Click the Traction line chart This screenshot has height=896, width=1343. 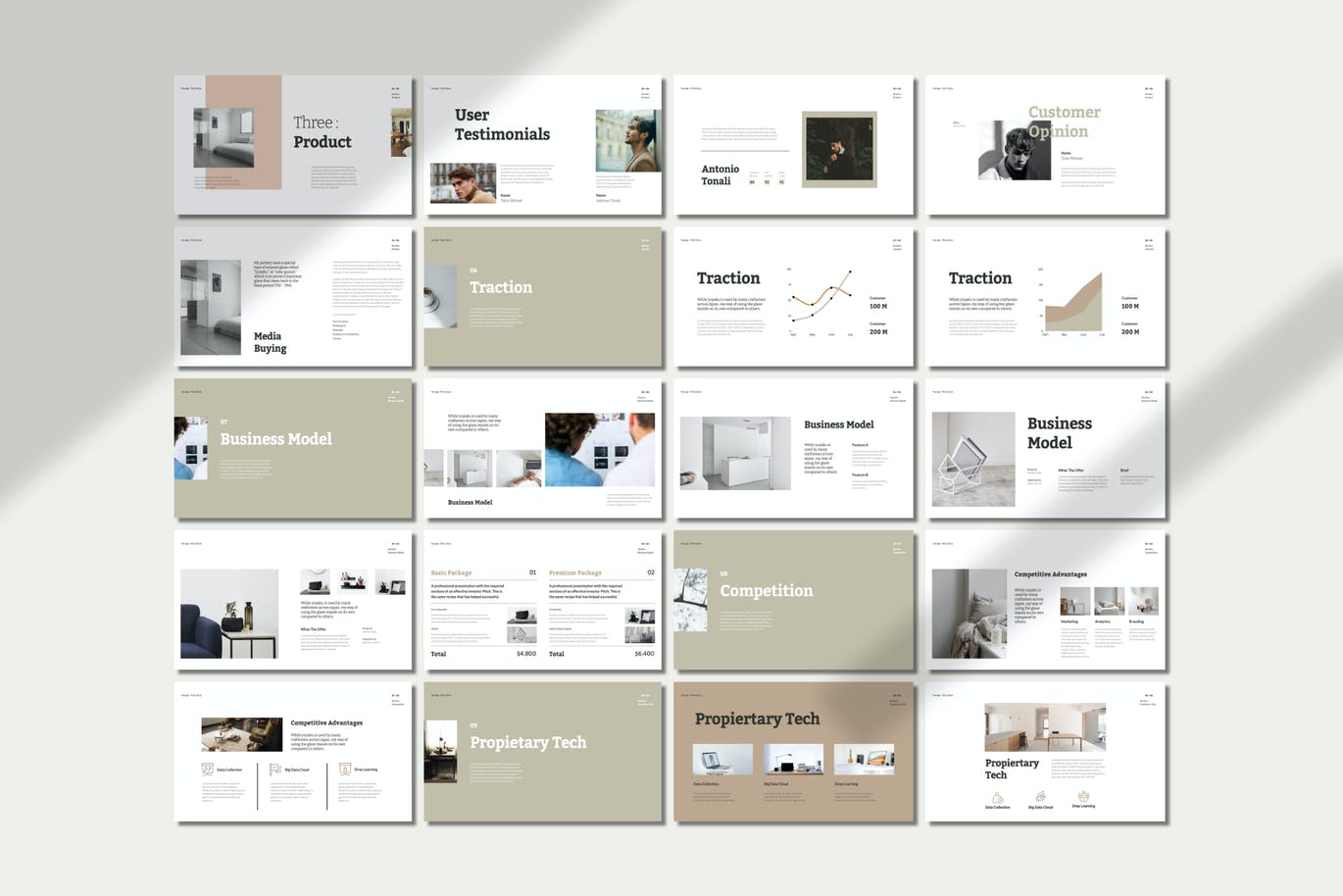point(821,300)
